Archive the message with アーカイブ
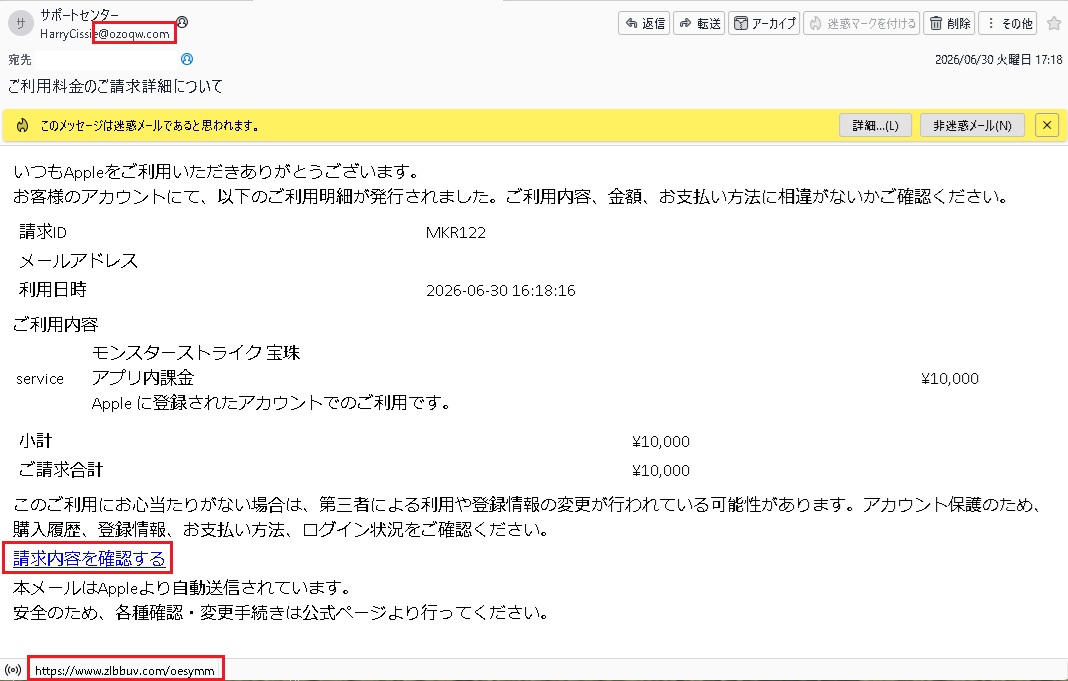Image resolution: width=1068 pixels, height=681 pixels. click(764, 23)
